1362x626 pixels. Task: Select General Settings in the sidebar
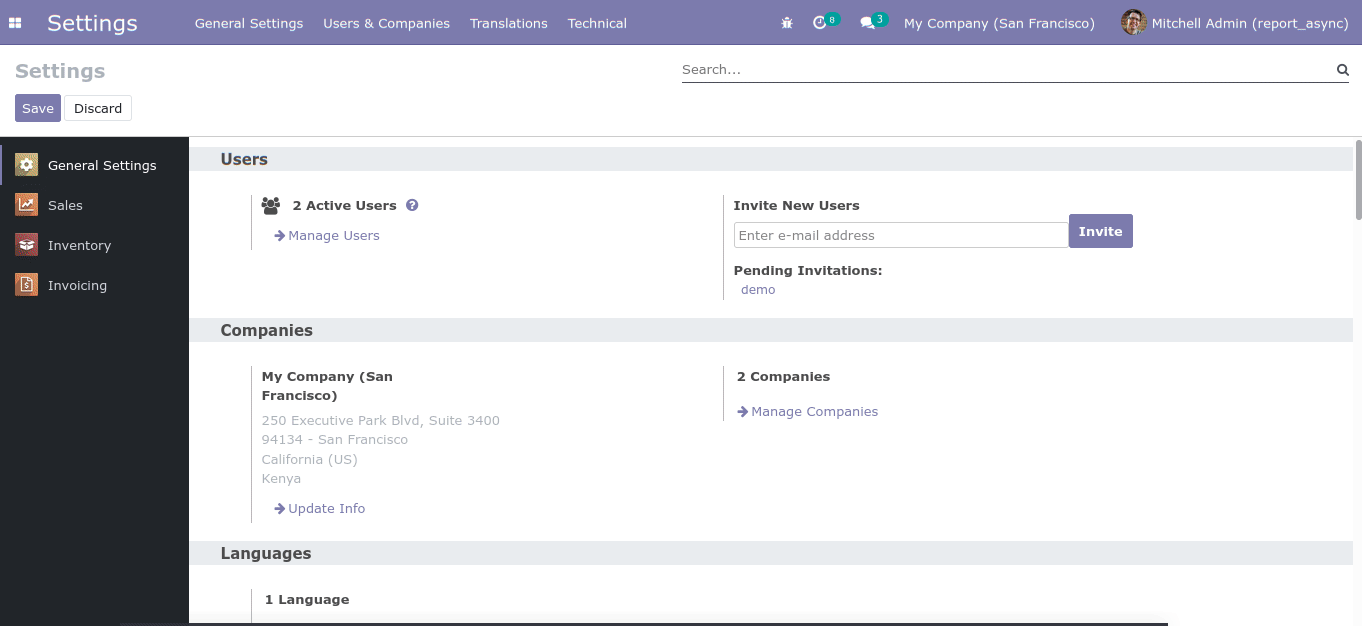click(x=101, y=165)
